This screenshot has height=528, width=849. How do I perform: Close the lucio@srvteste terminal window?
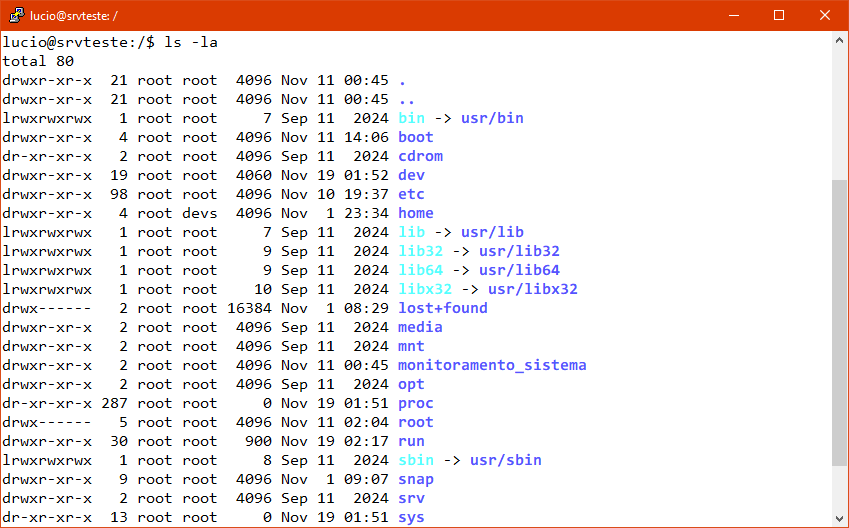(x=825, y=15)
